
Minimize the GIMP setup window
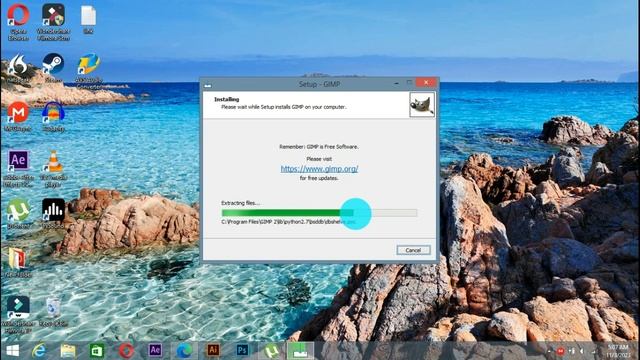396,83
